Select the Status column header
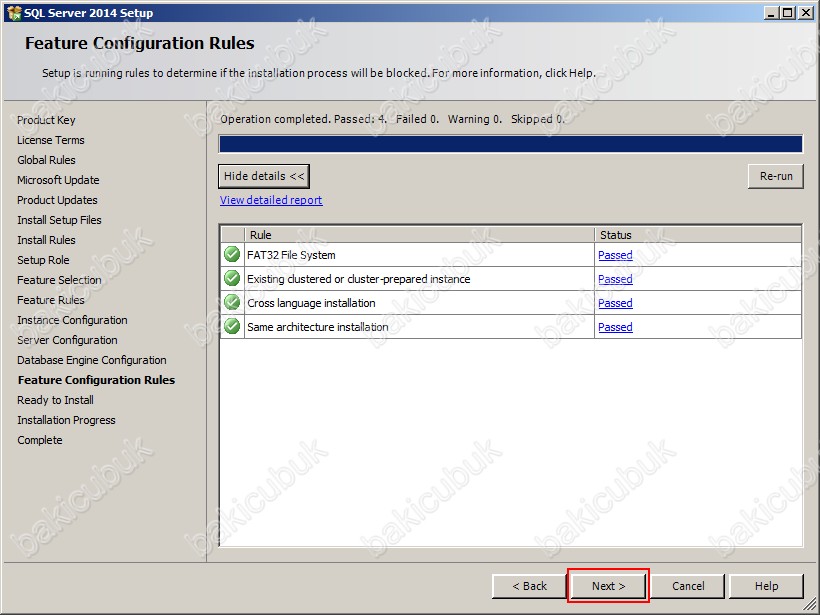The image size is (820, 615). tap(698, 235)
